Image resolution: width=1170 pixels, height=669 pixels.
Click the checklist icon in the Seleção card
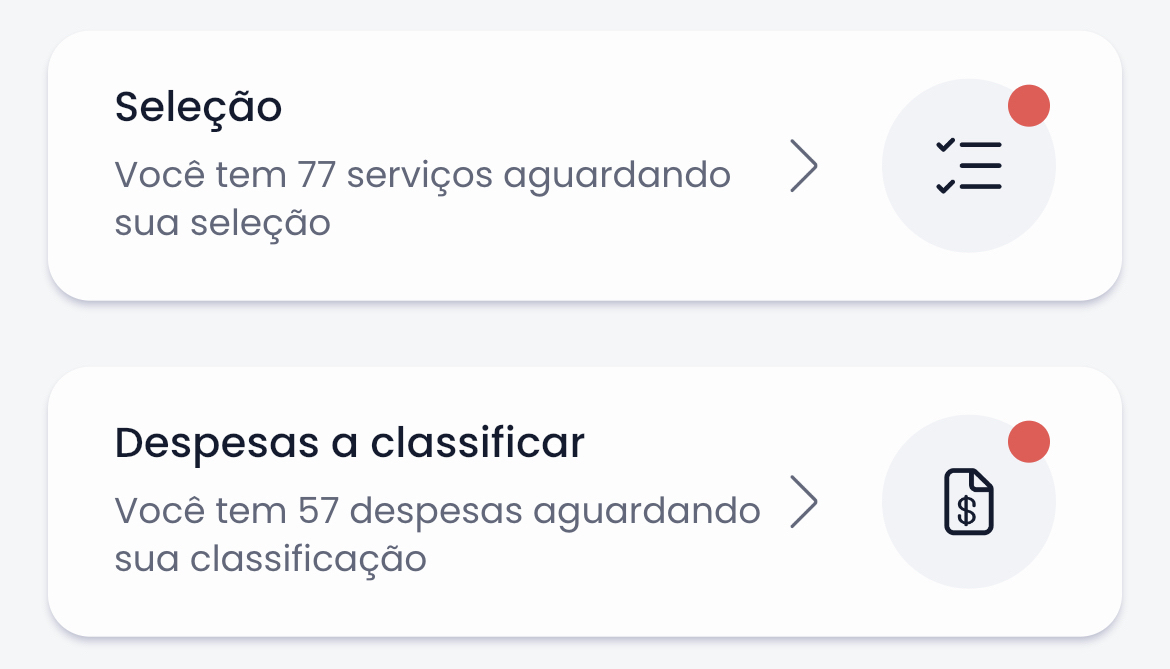coord(968,166)
